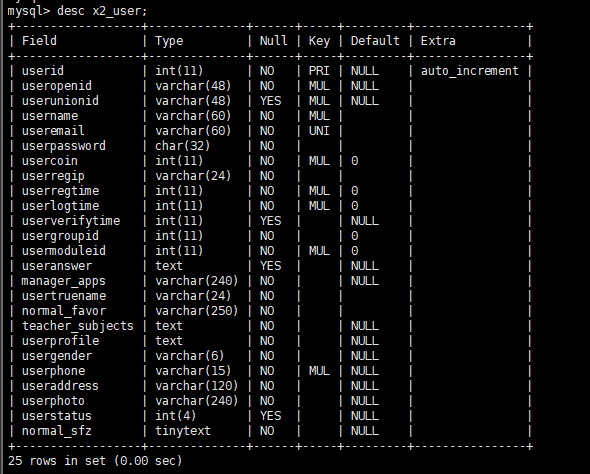Click the char(32) type value
The image size is (590, 474).
182,146
